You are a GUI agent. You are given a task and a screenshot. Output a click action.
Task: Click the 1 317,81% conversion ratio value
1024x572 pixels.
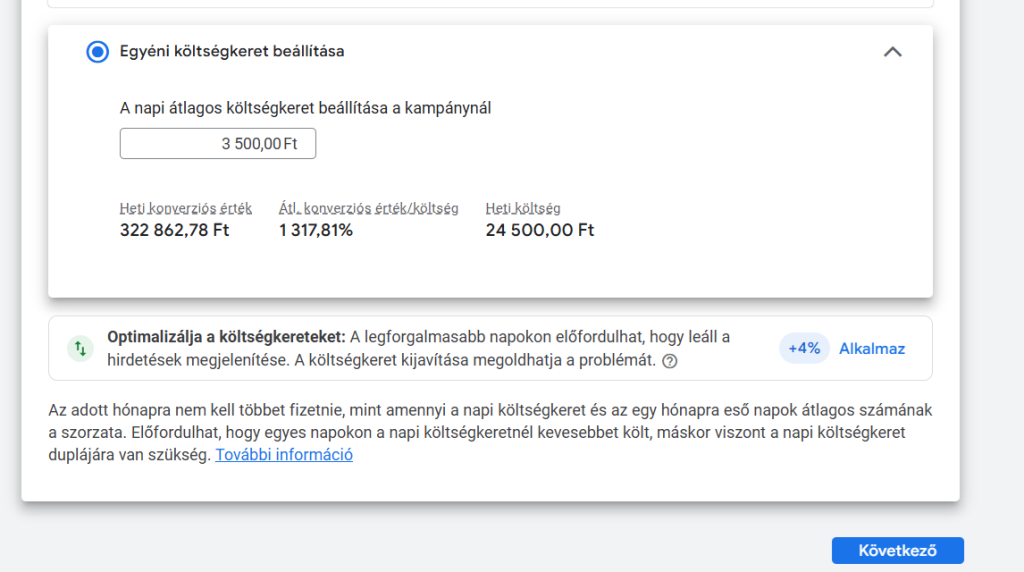(316, 231)
